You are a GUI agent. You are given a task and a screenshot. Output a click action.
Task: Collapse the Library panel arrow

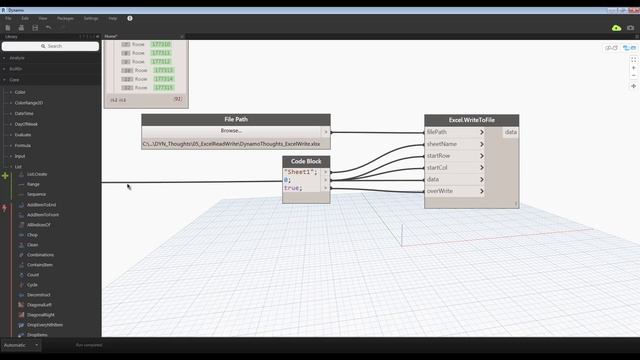click(97, 37)
